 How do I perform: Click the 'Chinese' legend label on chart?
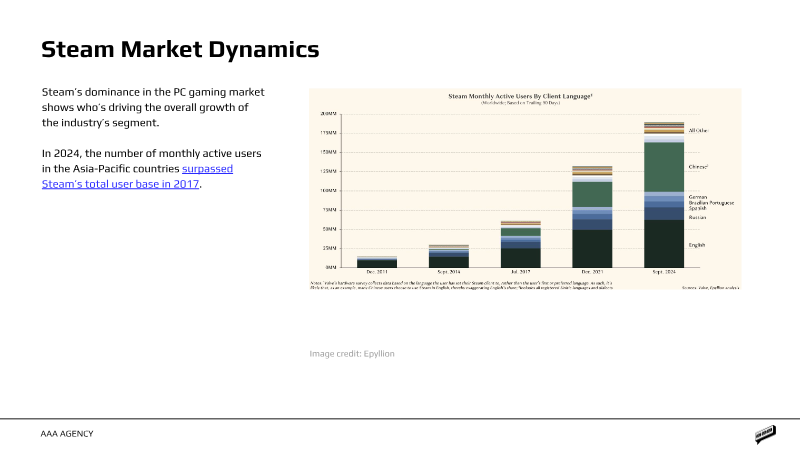699,167
